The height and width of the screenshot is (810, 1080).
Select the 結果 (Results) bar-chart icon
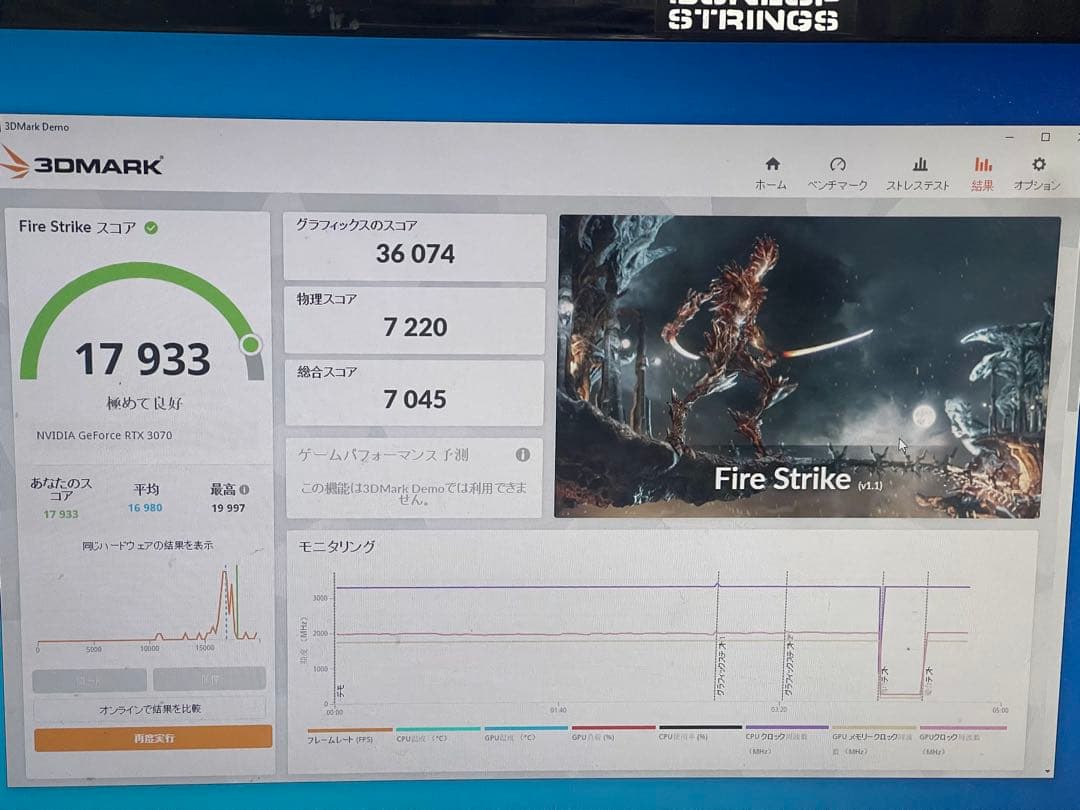point(983,164)
